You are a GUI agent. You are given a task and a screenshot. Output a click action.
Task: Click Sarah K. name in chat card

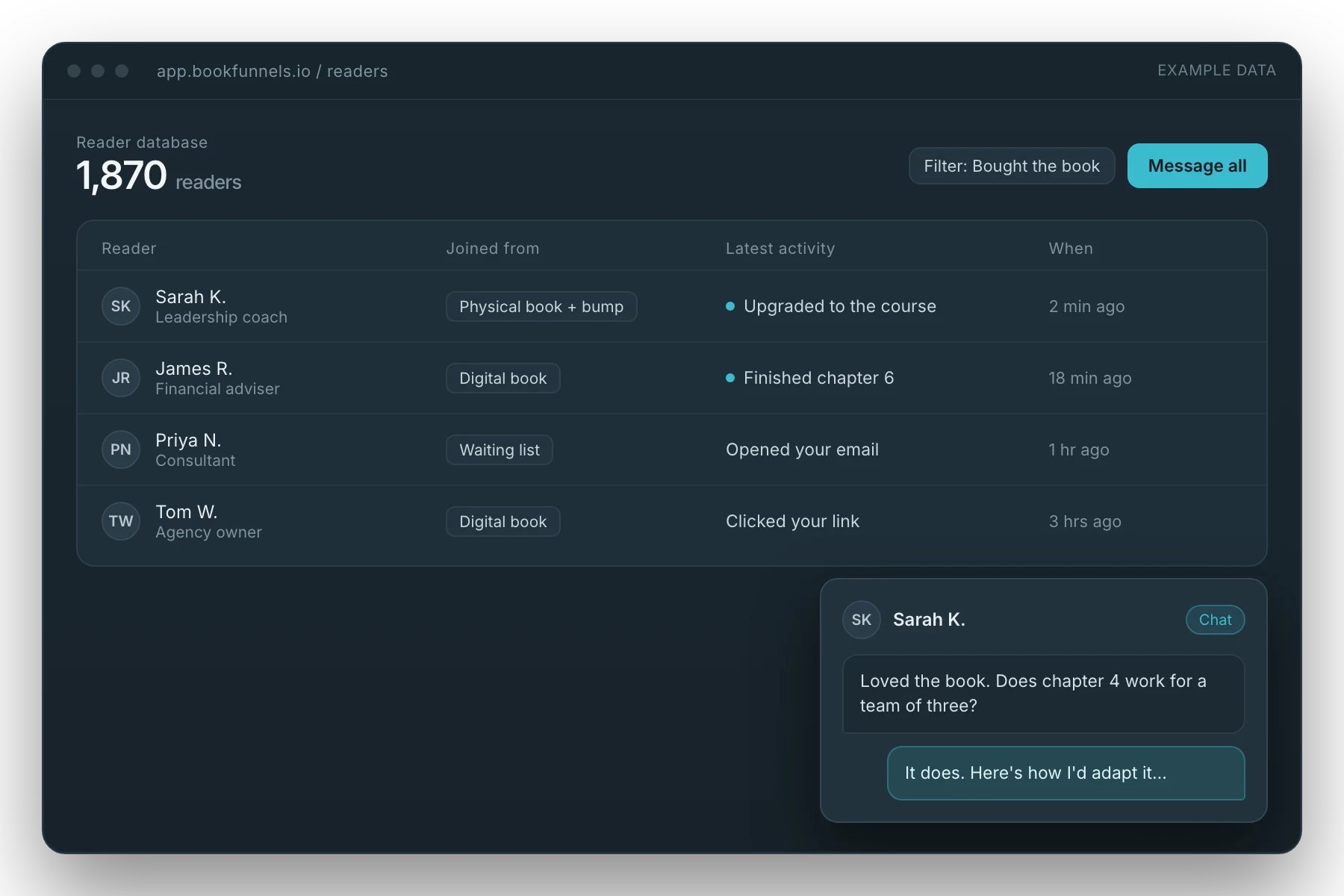929,620
